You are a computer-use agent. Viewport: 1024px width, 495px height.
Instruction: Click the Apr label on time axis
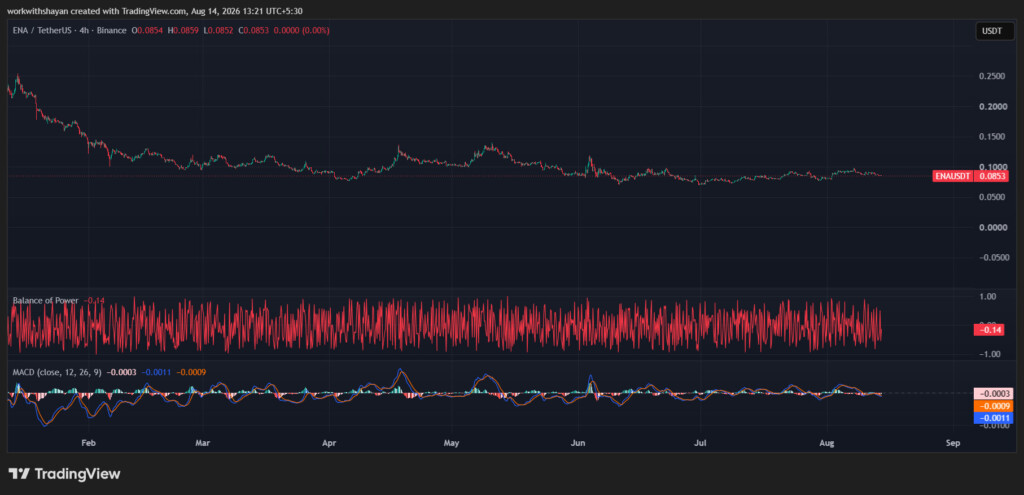(329, 443)
